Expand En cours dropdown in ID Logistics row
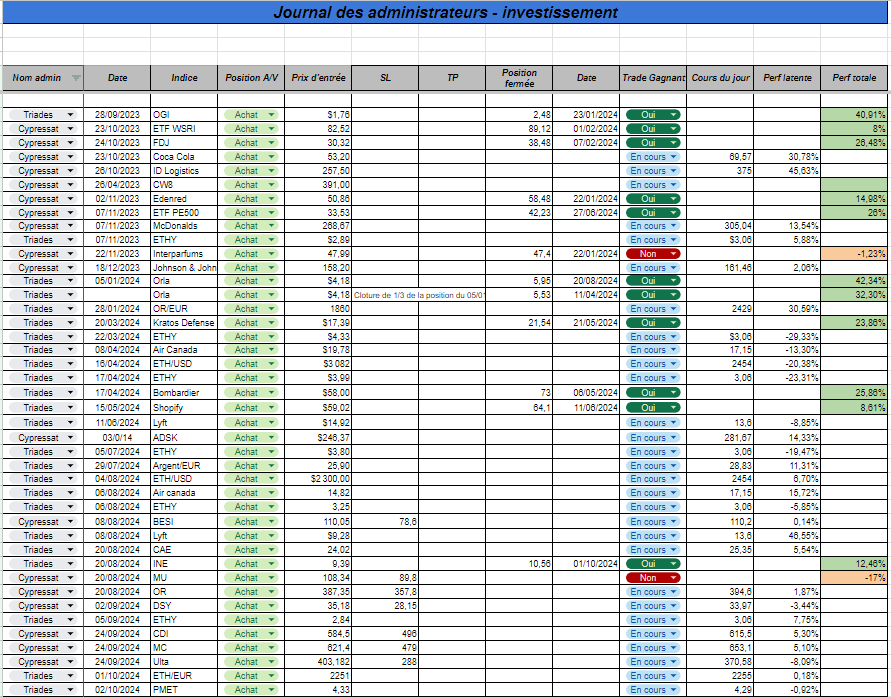 point(653,171)
